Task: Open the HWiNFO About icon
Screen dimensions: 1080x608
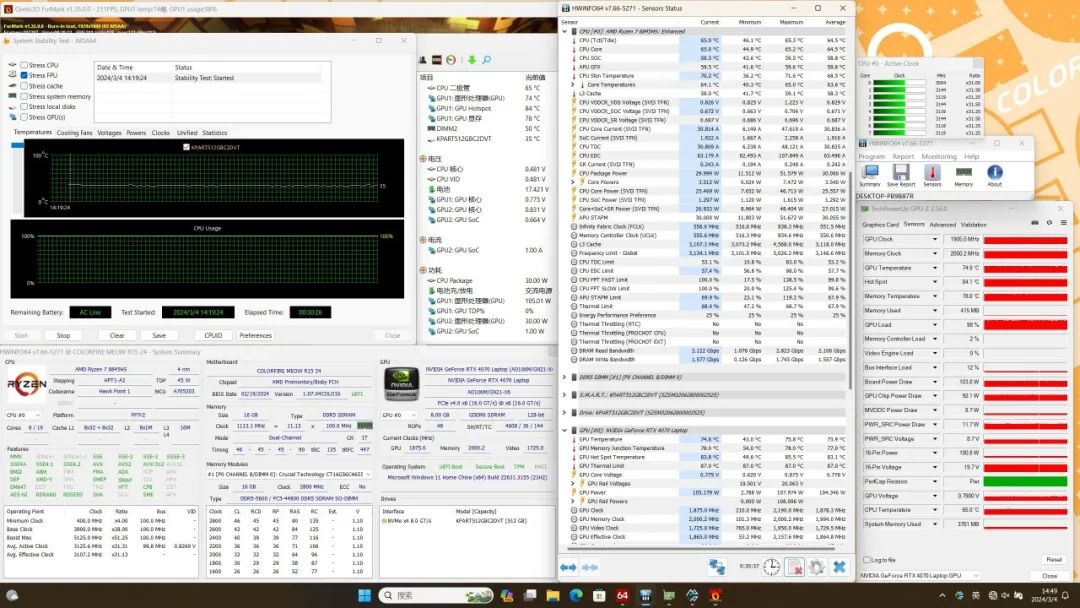Action: 994,173
